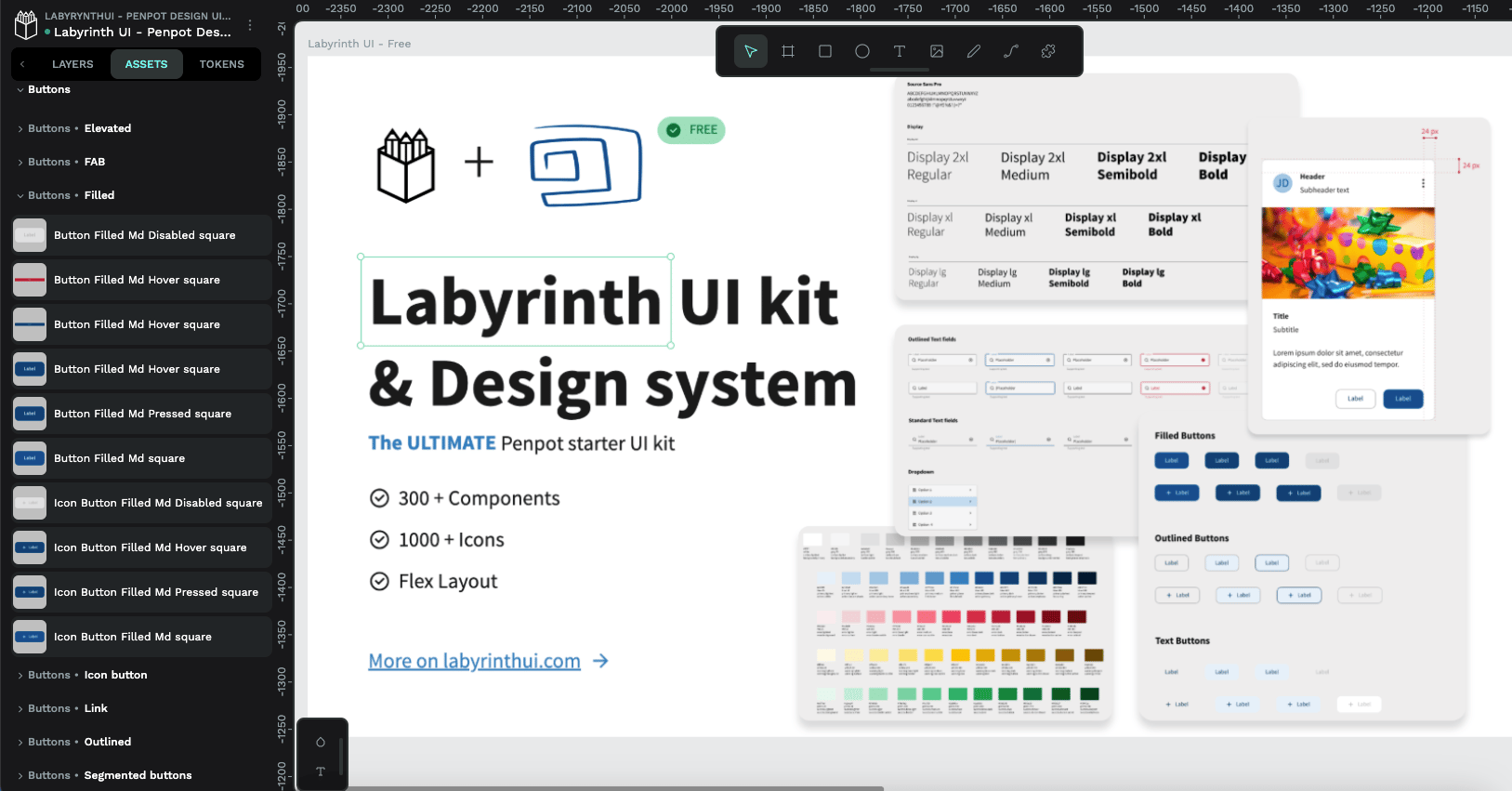Click '1000 + Icons' text on canvas
The width and height of the screenshot is (1512, 791).
click(x=451, y=540)
